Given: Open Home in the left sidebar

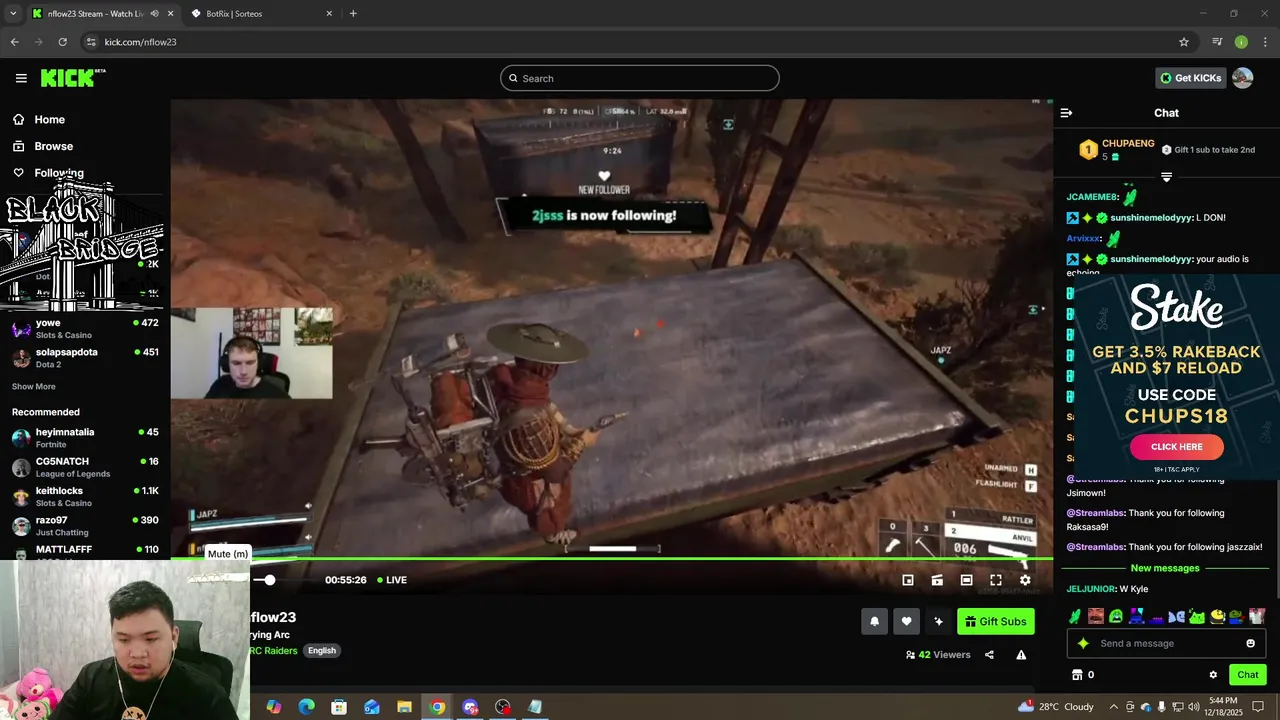Looking at the screenshot, I should point(49,119).
